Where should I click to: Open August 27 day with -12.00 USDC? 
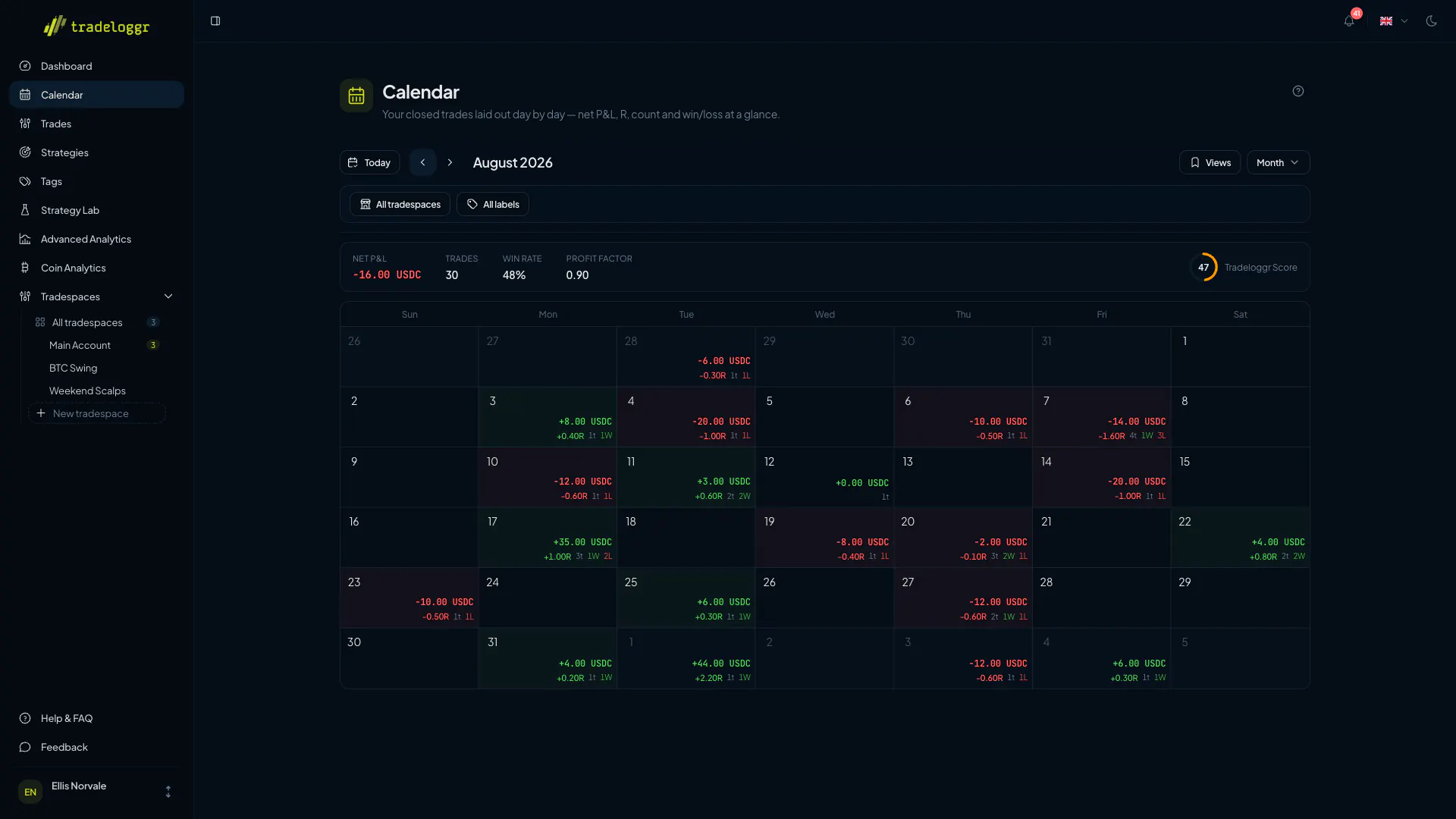(x=963, y=598)
